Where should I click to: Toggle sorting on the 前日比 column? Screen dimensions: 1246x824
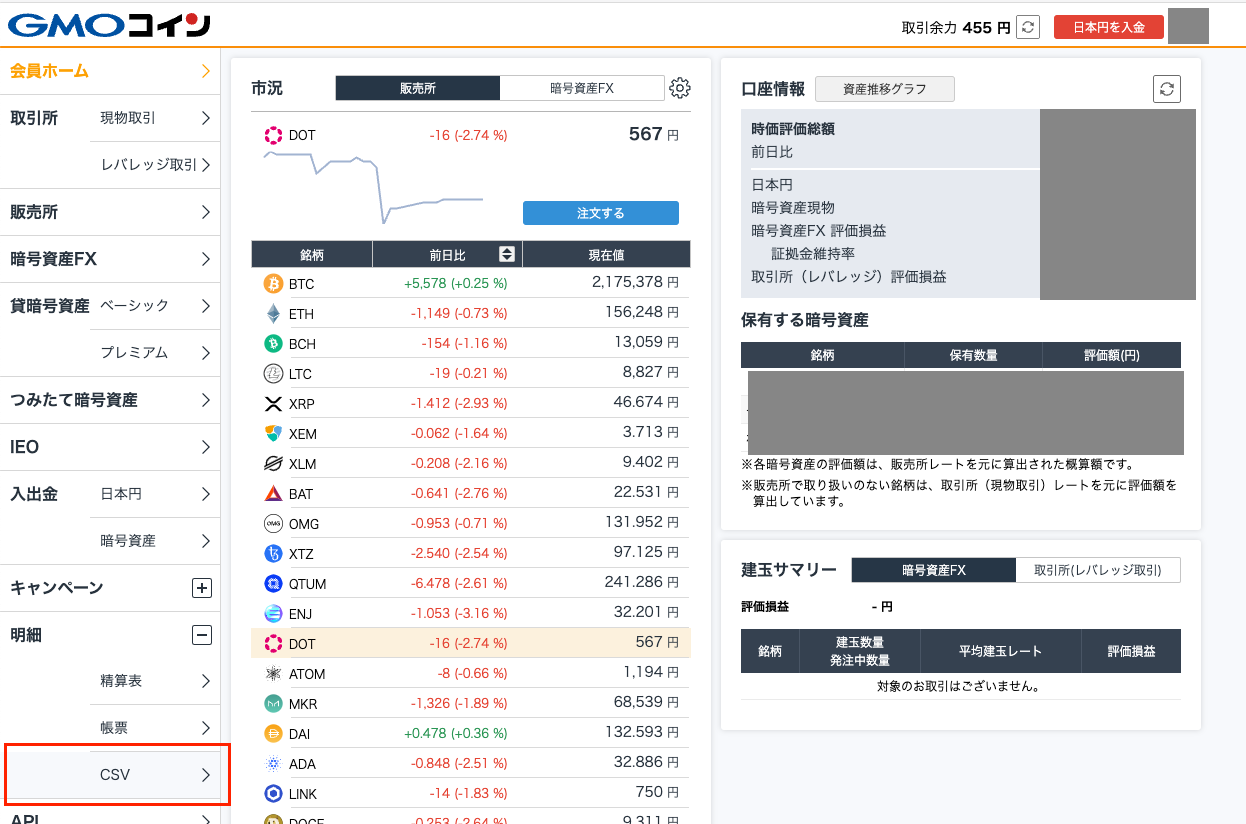tap(508, 254)
